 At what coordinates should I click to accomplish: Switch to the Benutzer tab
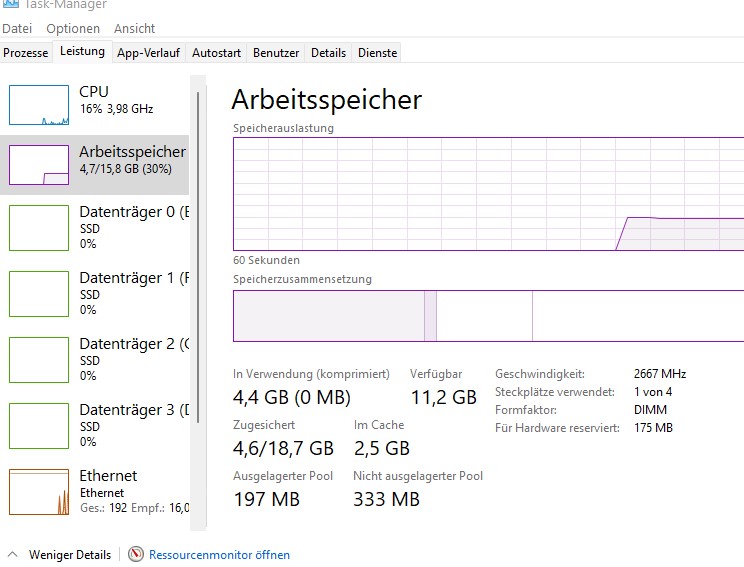(x=275, y=53)
